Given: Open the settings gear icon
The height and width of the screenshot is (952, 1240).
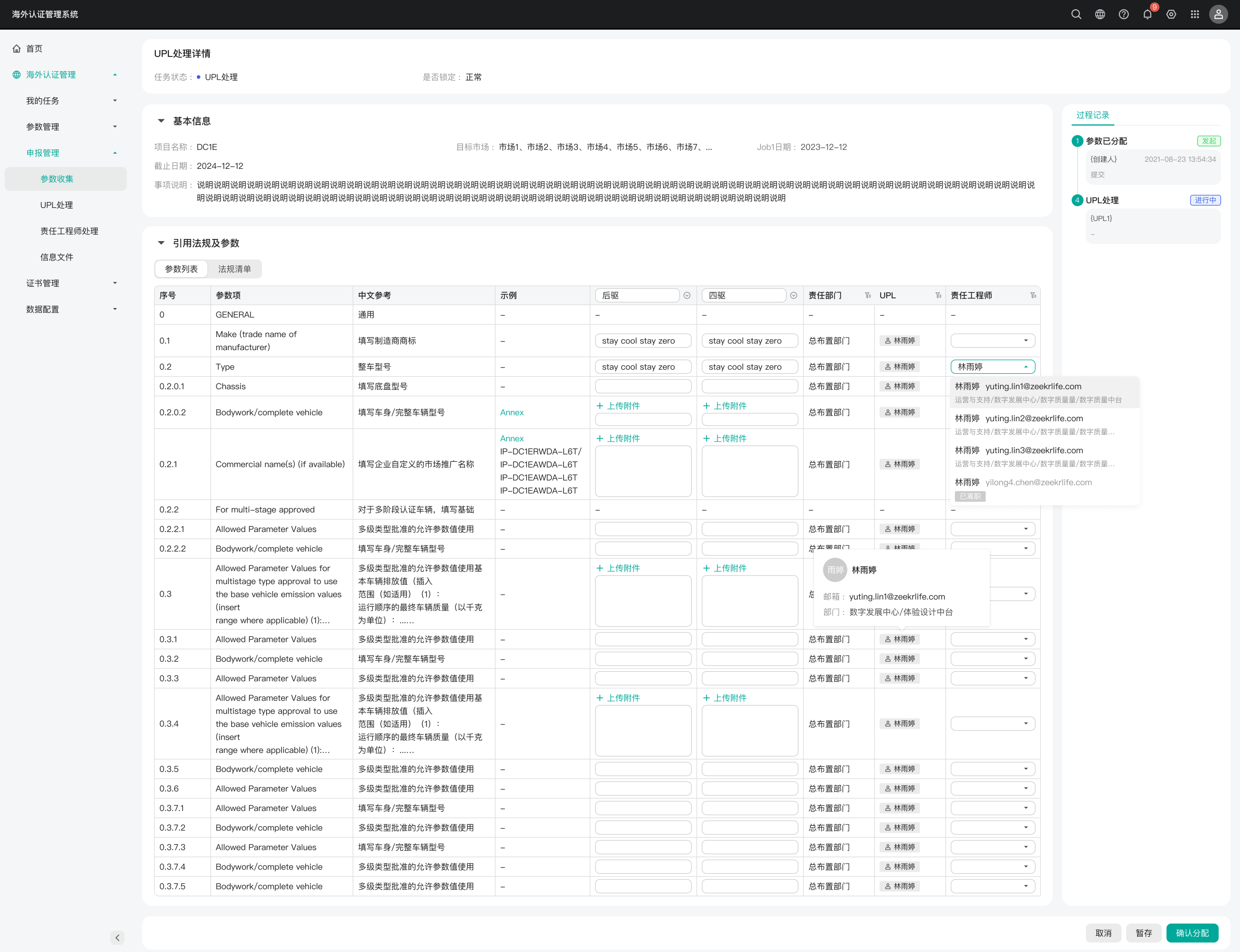Looking at the screenshot, I should pos(1171,14).
